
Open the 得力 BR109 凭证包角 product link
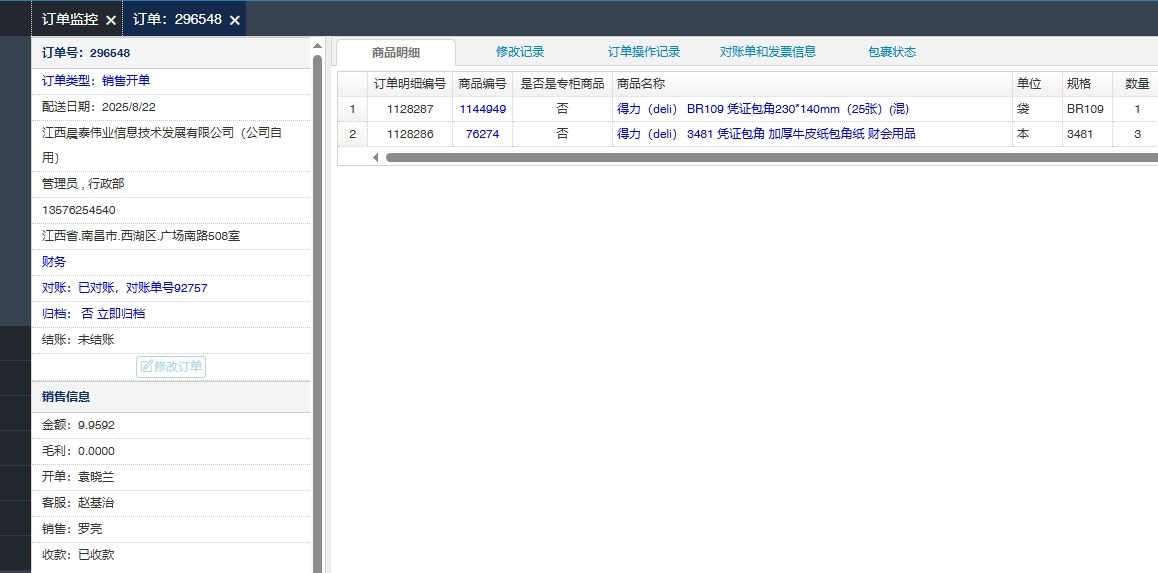pos(762,109)
